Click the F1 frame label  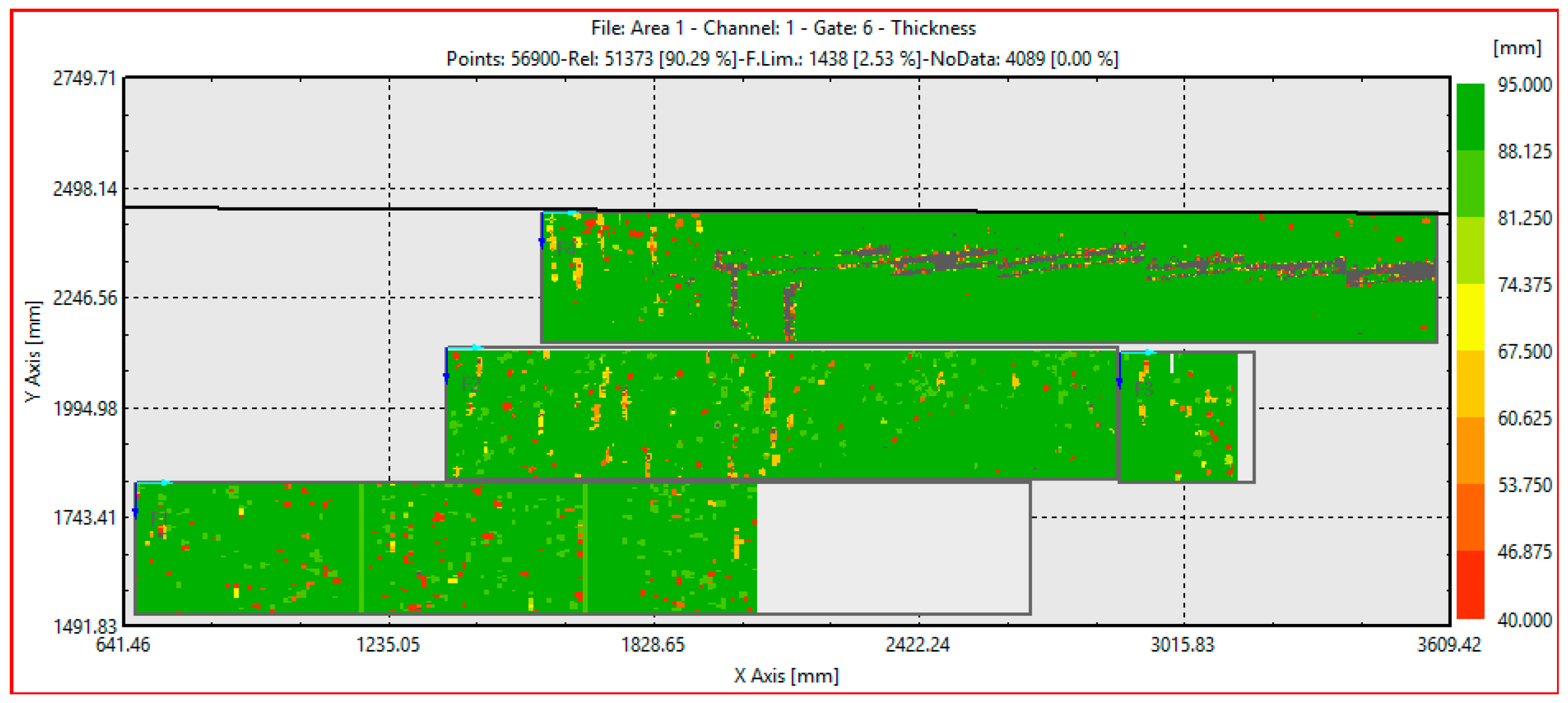(x=160, y=518)
